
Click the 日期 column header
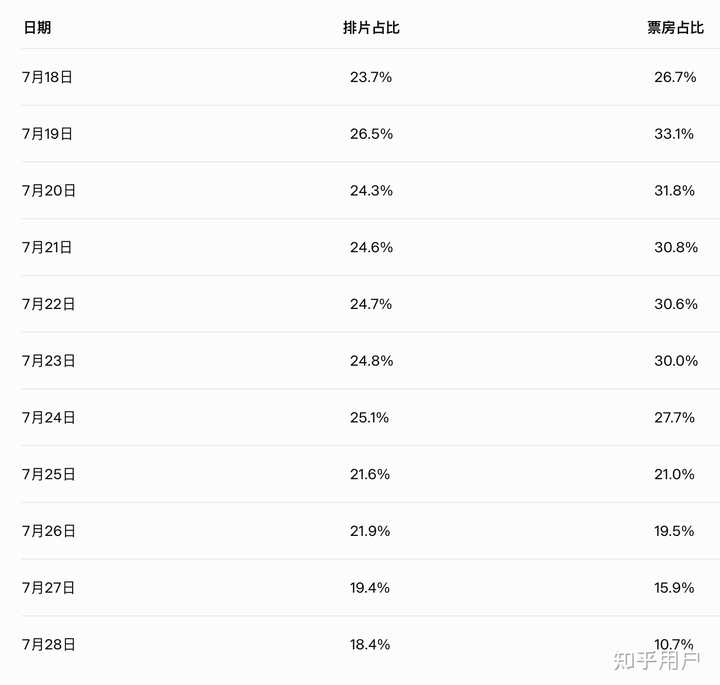[36, 28]
